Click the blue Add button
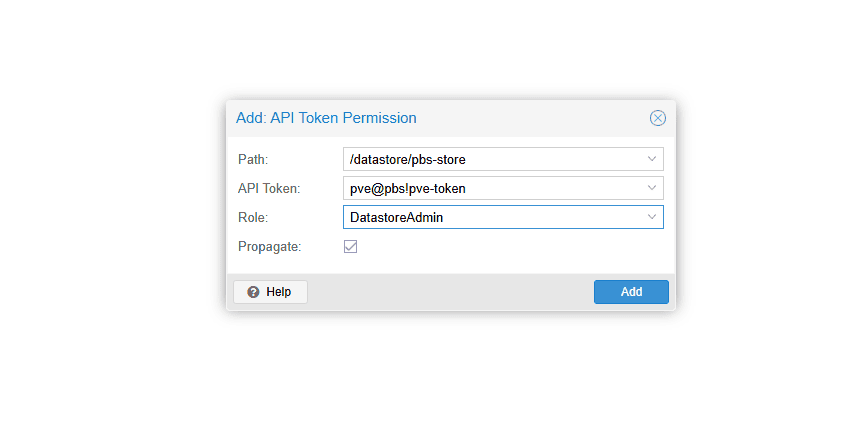The height and width of the screenshot is (437, 853). point(631,292)
